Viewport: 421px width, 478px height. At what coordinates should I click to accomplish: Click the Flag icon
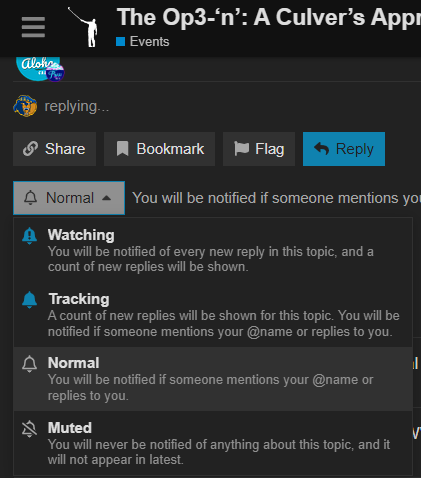(241, 149)
